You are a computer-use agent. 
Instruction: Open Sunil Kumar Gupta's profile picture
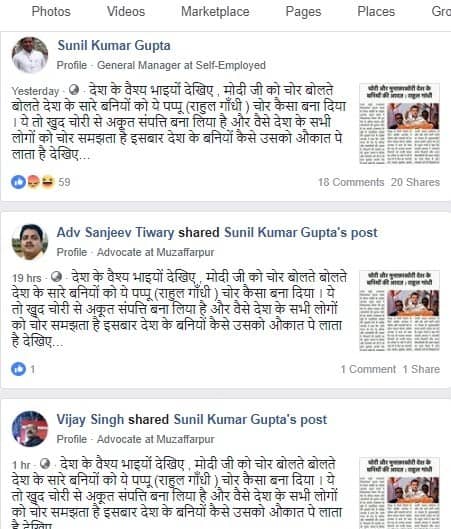tap(30, 55)
